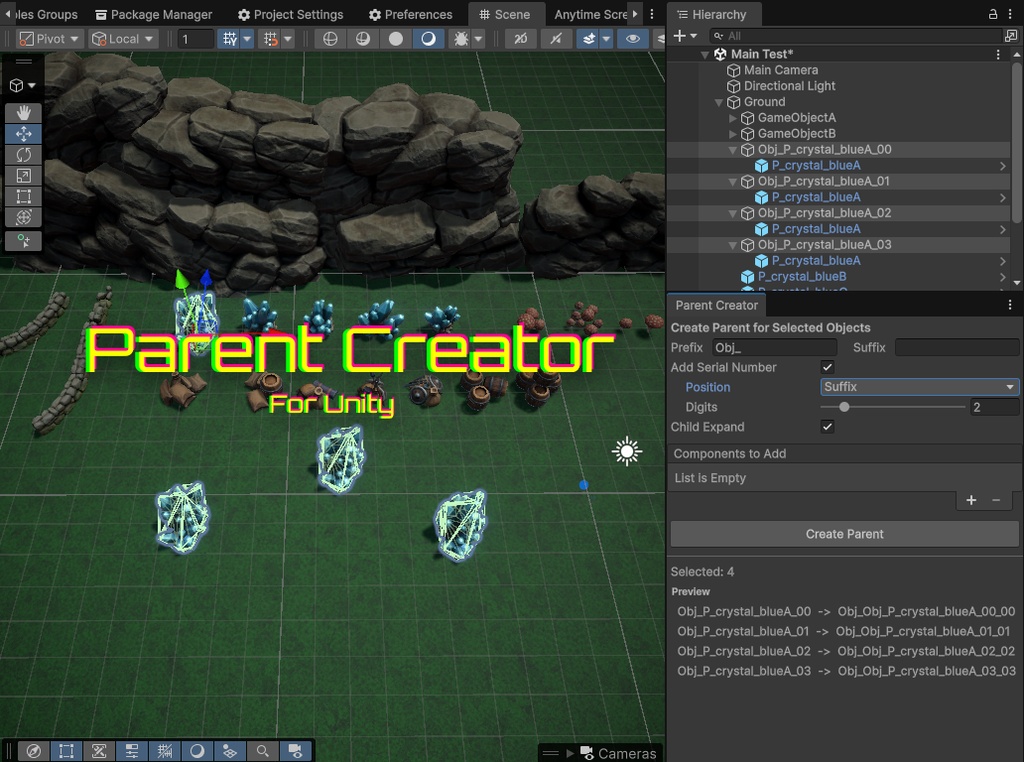Click the moon icon in bottom overlay bar

click(197, 751)
